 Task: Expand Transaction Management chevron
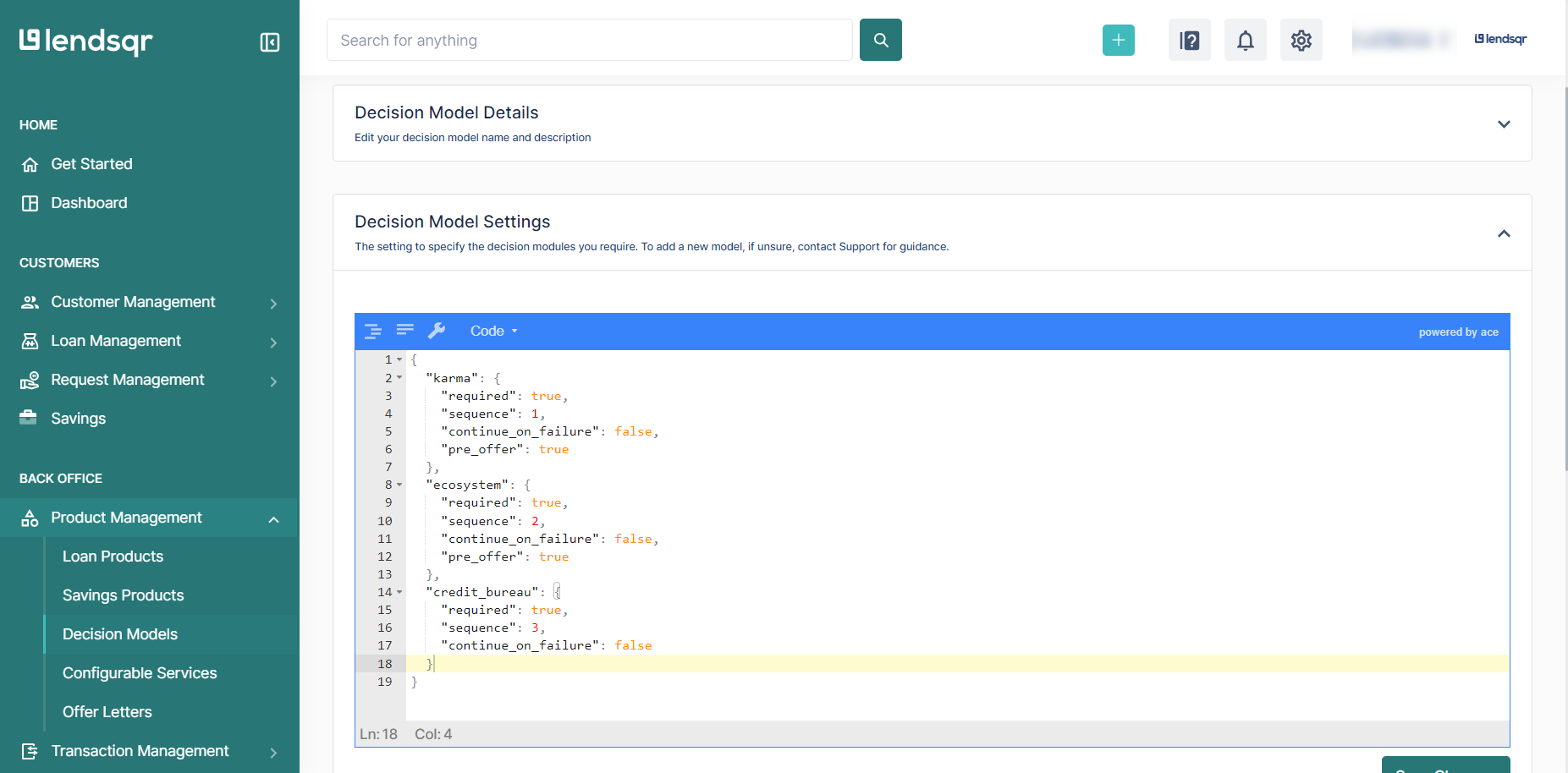(x=273, y=752)
